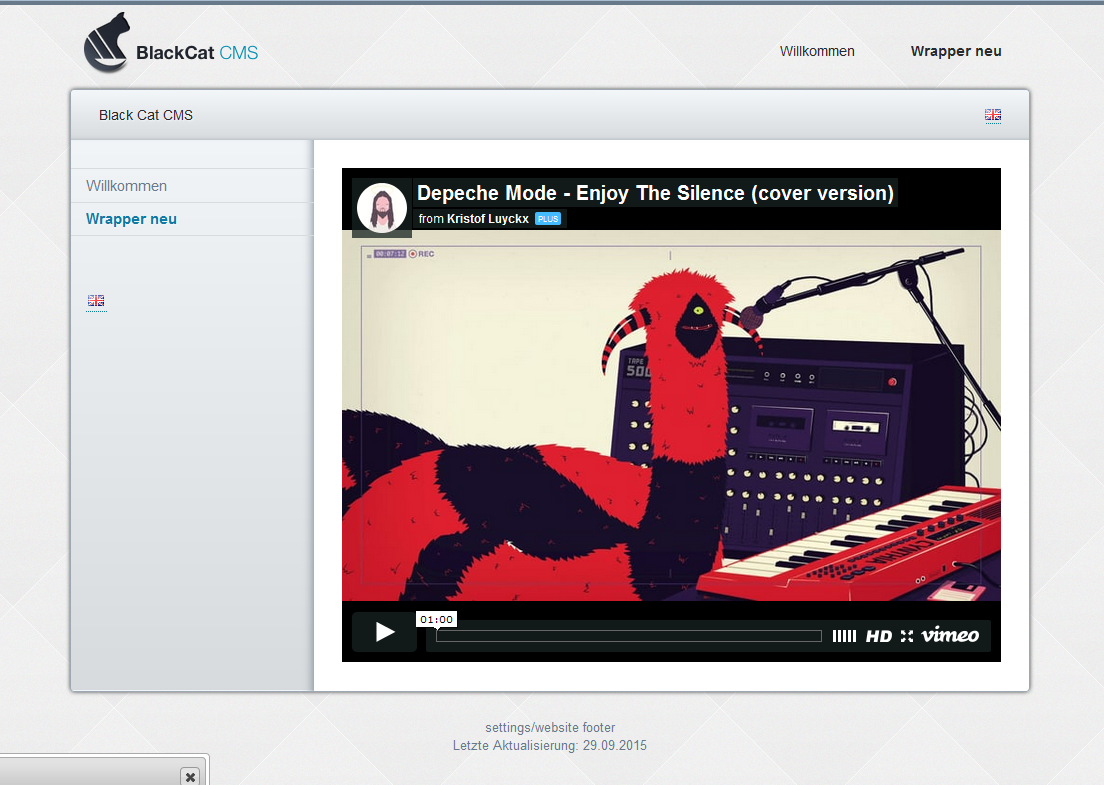Select Wrapper neu in the sidebar menu
1104x785 pixels.
coord(131,219)
